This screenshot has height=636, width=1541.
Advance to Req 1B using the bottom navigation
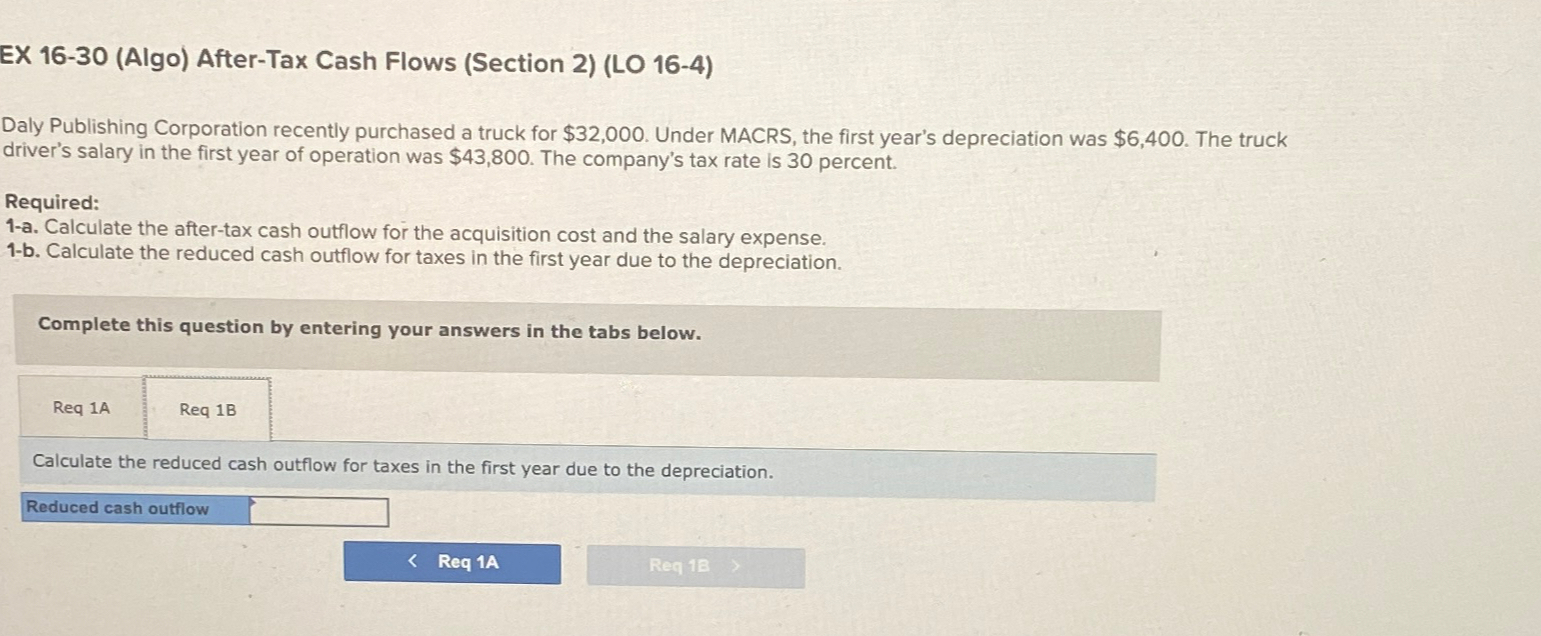[696, 567]
